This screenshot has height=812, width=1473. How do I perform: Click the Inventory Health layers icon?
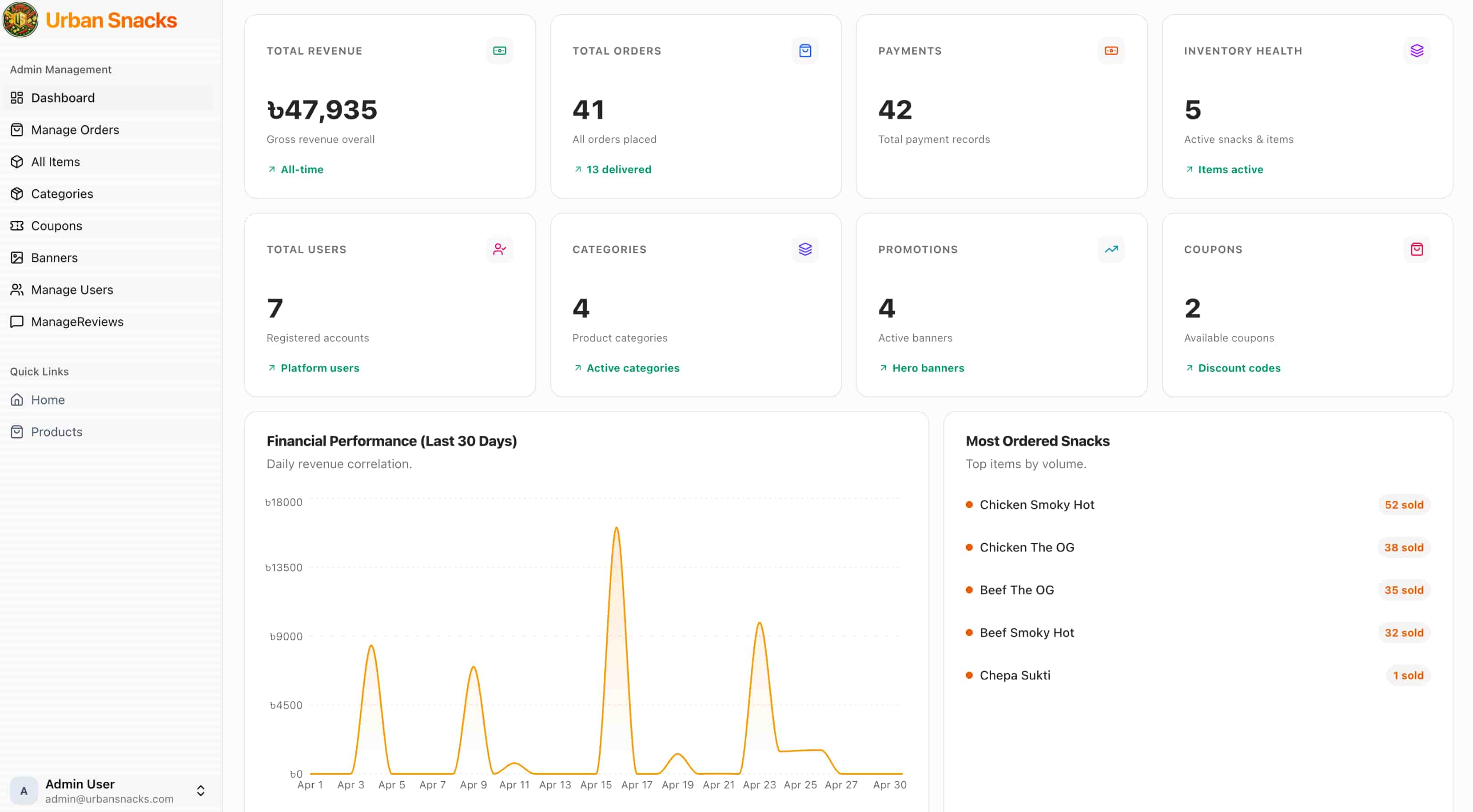pos(1417,51)
